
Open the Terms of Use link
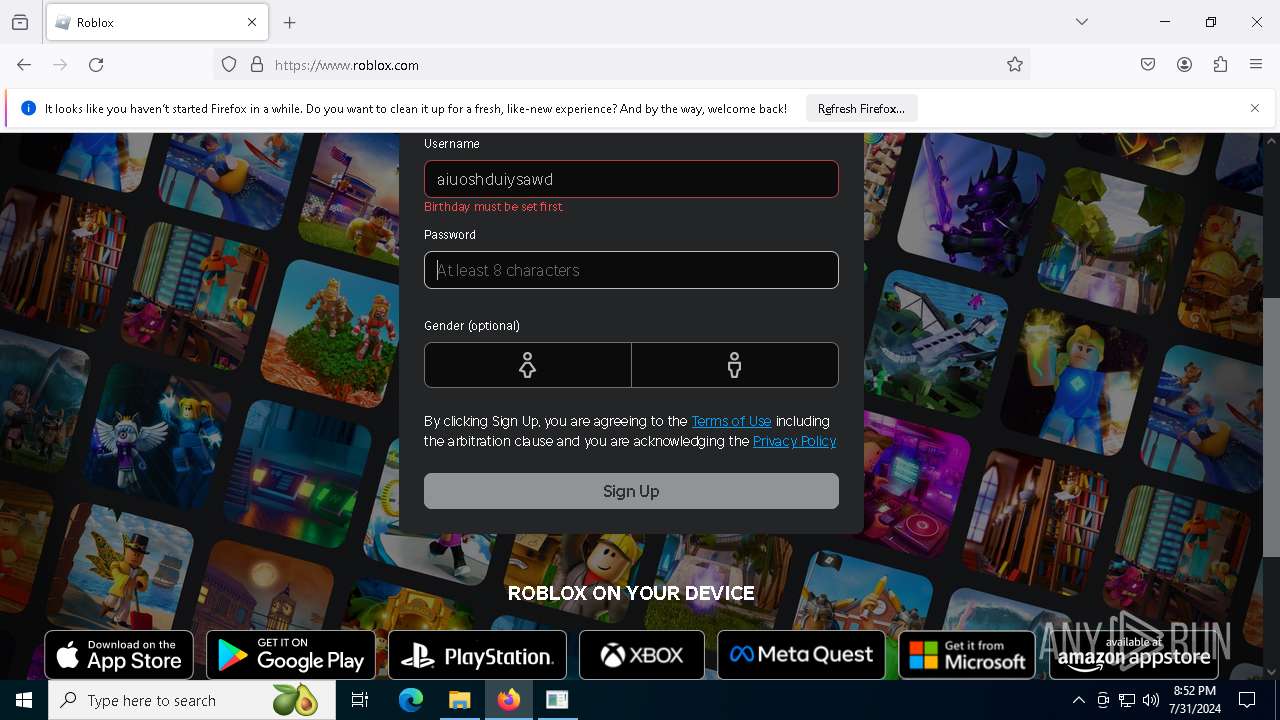coord(731,421)
